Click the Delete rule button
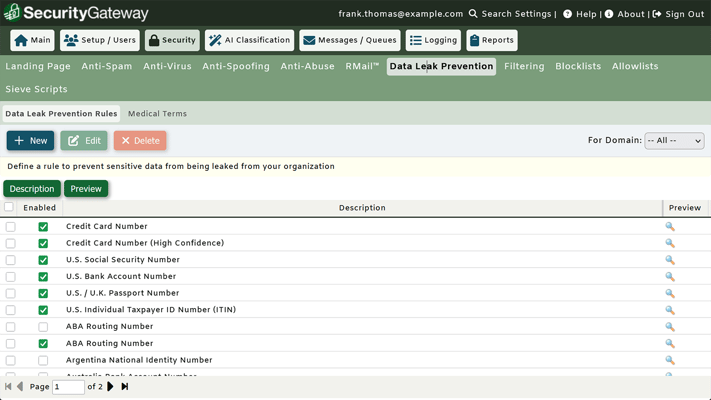711x400 pixels. [140, 141]
